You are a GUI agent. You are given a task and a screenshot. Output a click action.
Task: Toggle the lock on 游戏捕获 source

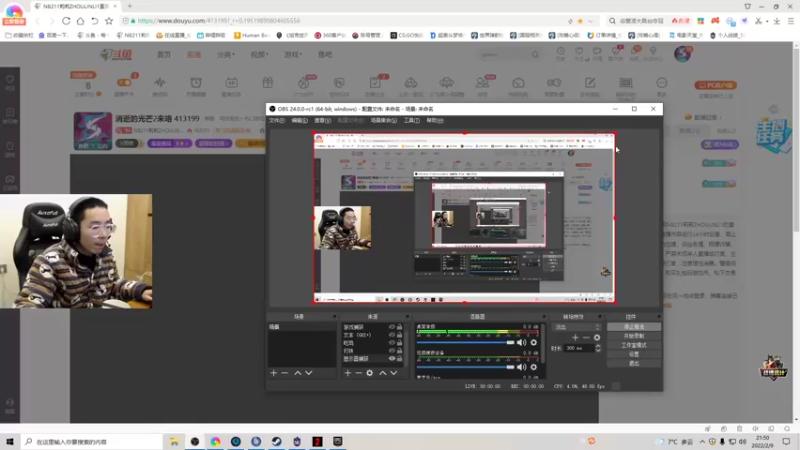pos(399,327)
